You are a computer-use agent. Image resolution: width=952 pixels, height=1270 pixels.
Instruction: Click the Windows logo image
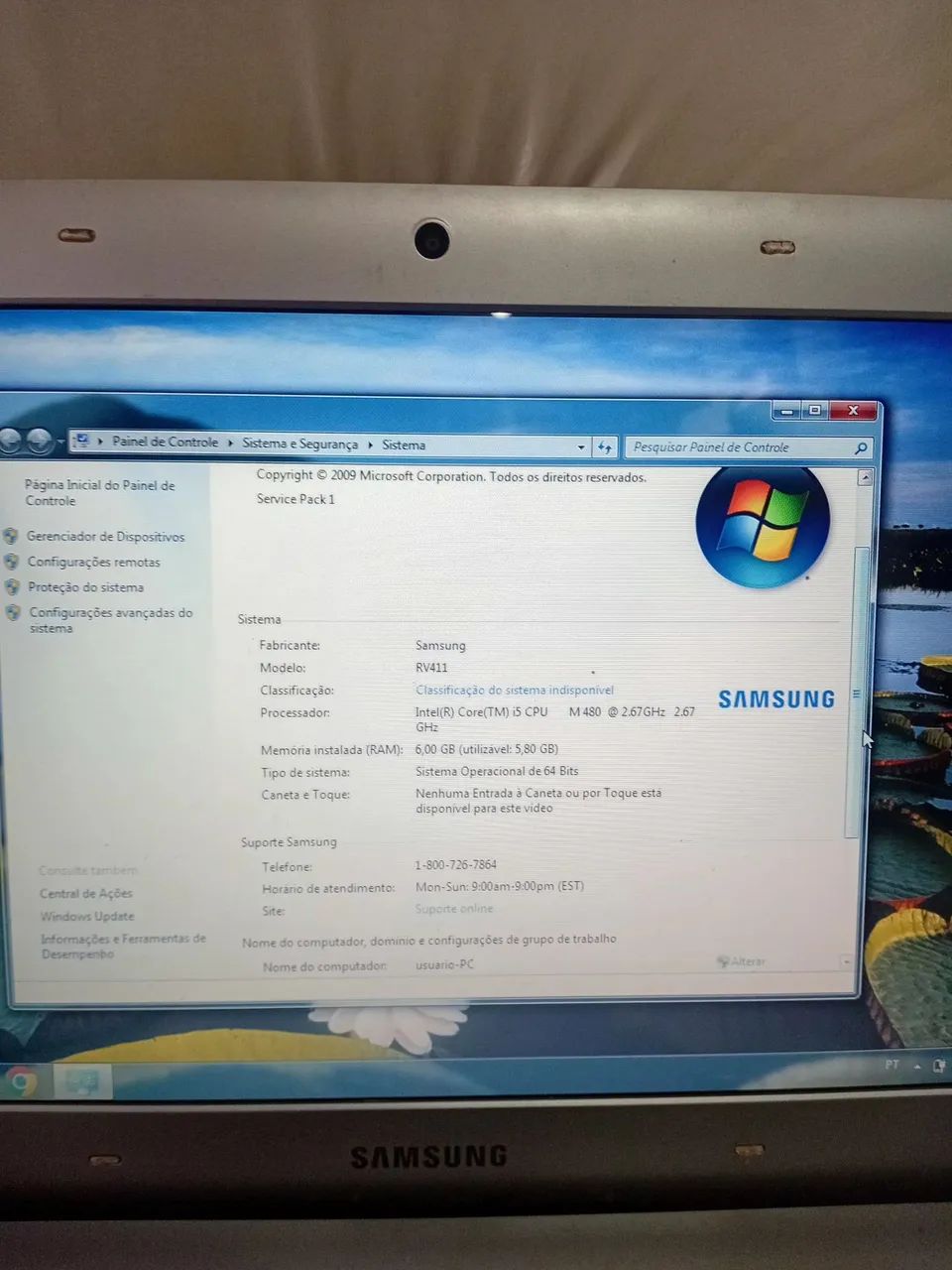tap(763, 526)
